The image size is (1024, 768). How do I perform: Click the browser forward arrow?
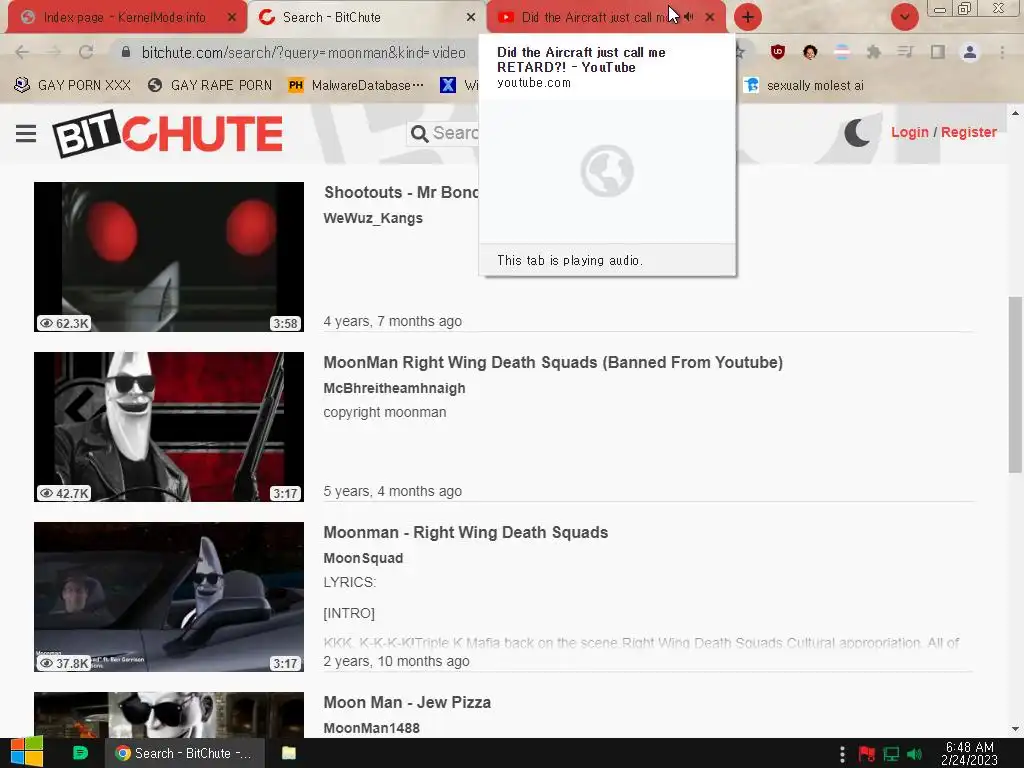point(54,52)
